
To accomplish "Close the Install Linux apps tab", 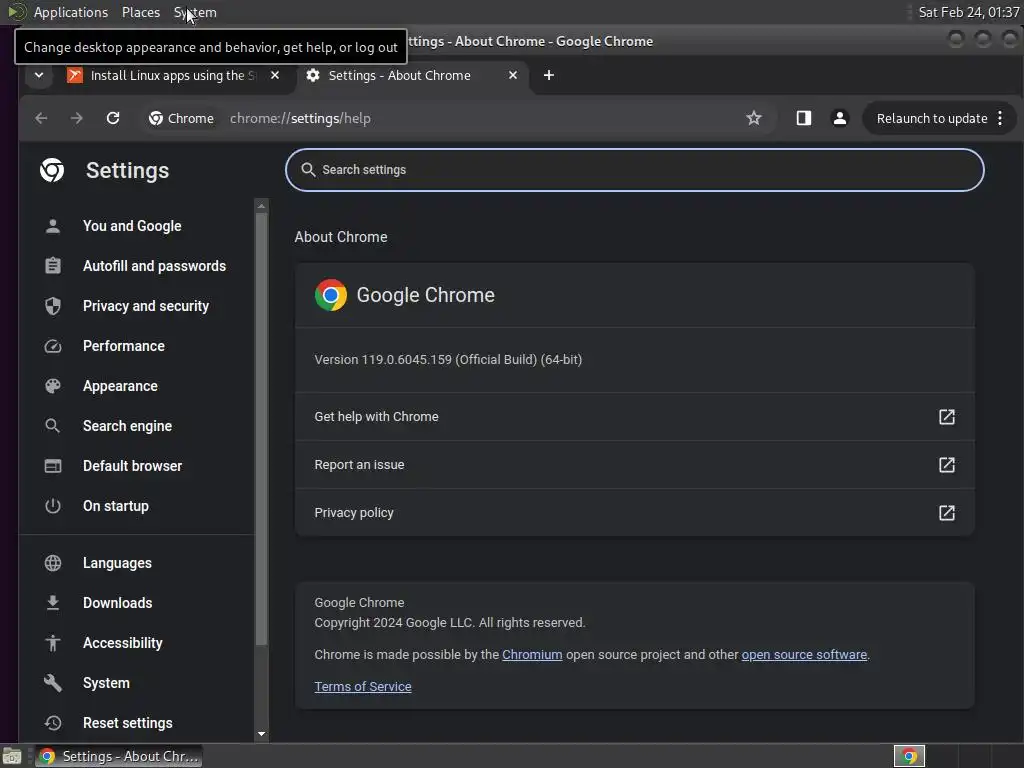I will pos(275,75).
